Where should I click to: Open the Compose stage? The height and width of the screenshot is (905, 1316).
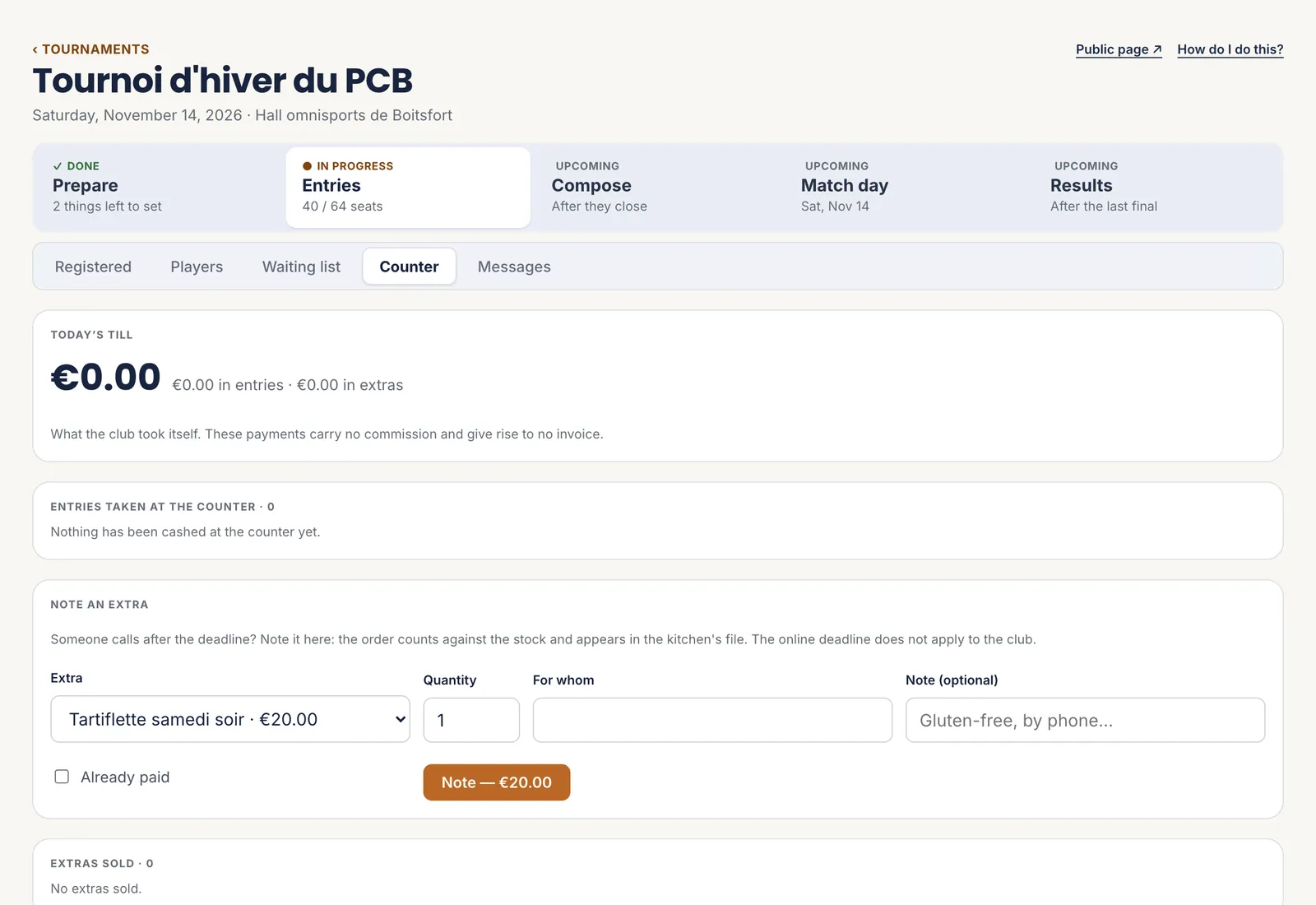coord(658,188)
